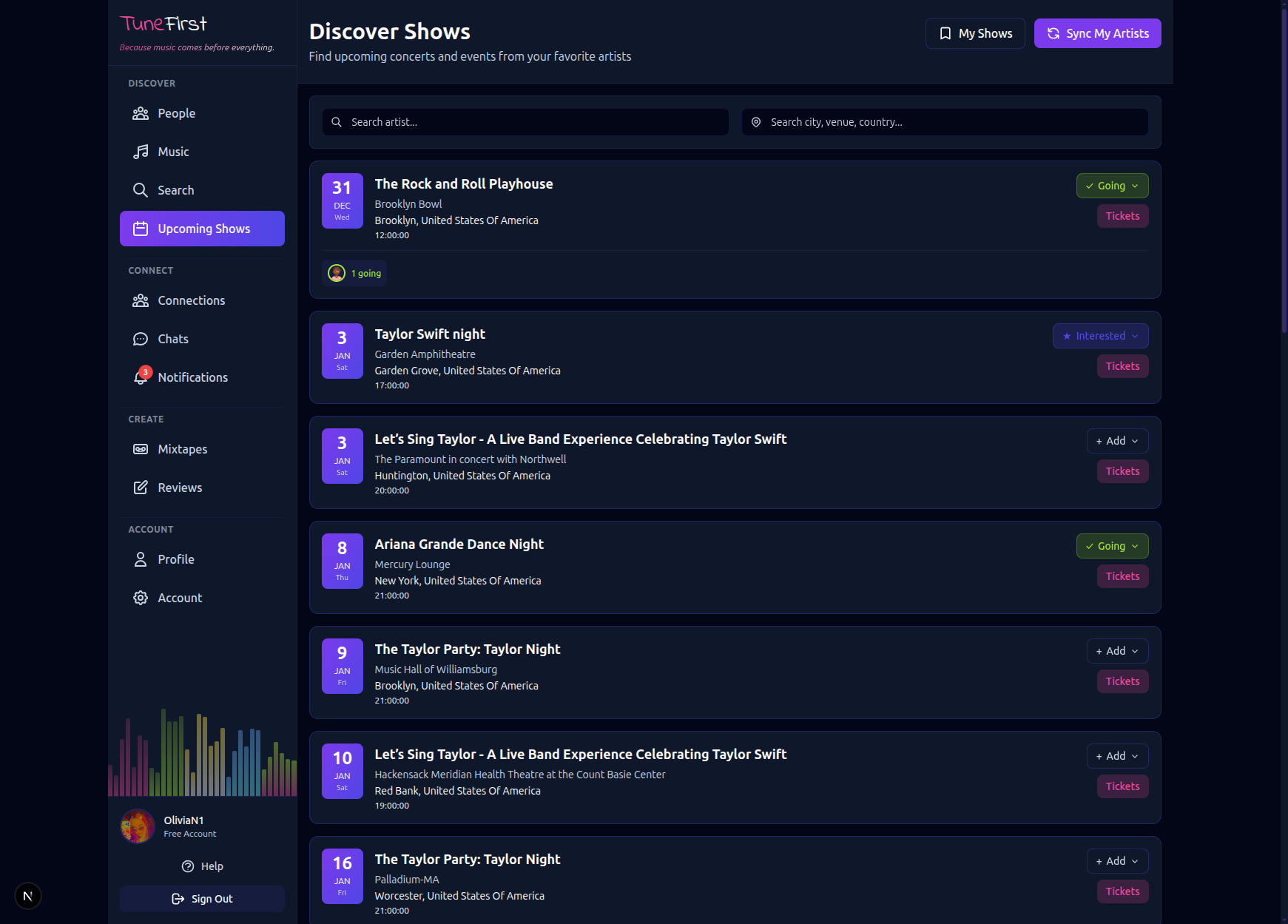Open status dropdown chevron on Taylor Swift night
Image resolution: width=1288 pixels, height=924 pixels.
[x=1136, y=336]
